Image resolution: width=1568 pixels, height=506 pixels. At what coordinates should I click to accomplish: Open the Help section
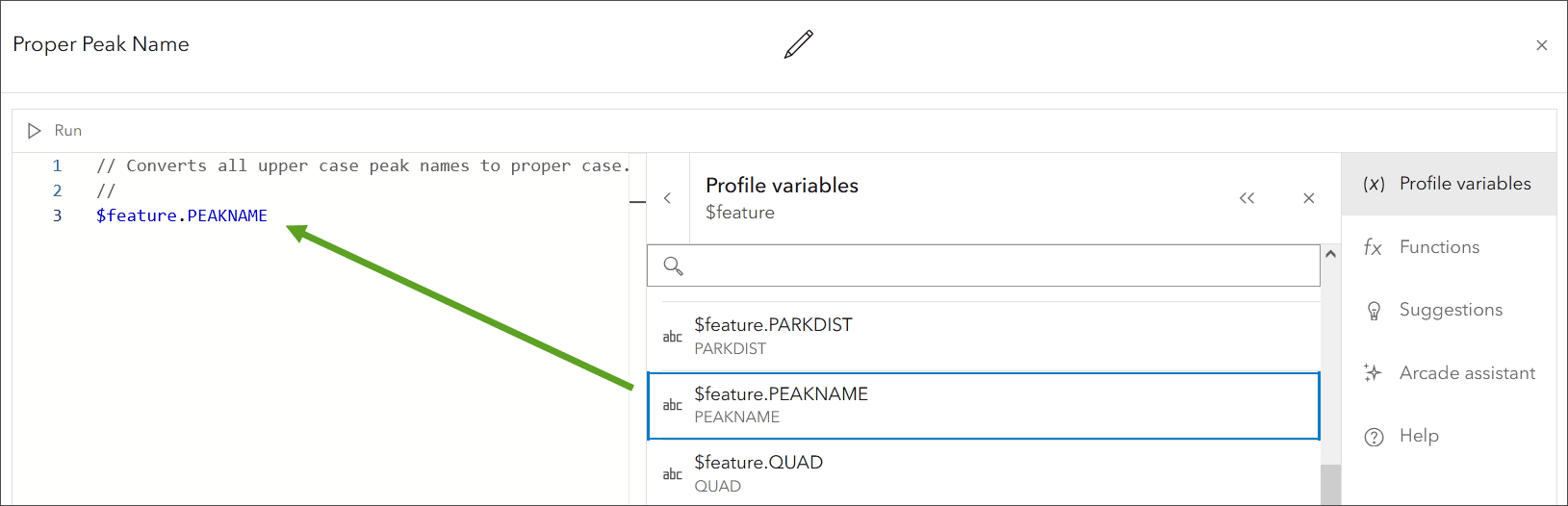[1418, 436]
